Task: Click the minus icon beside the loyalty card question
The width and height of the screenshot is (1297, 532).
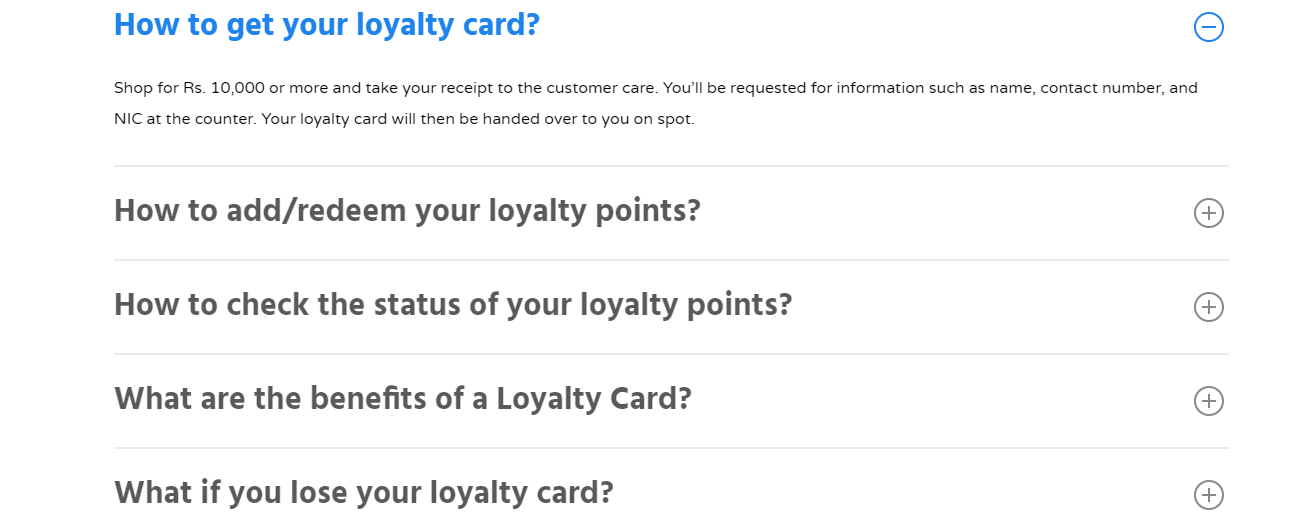Action: (x=1208, y=27)
